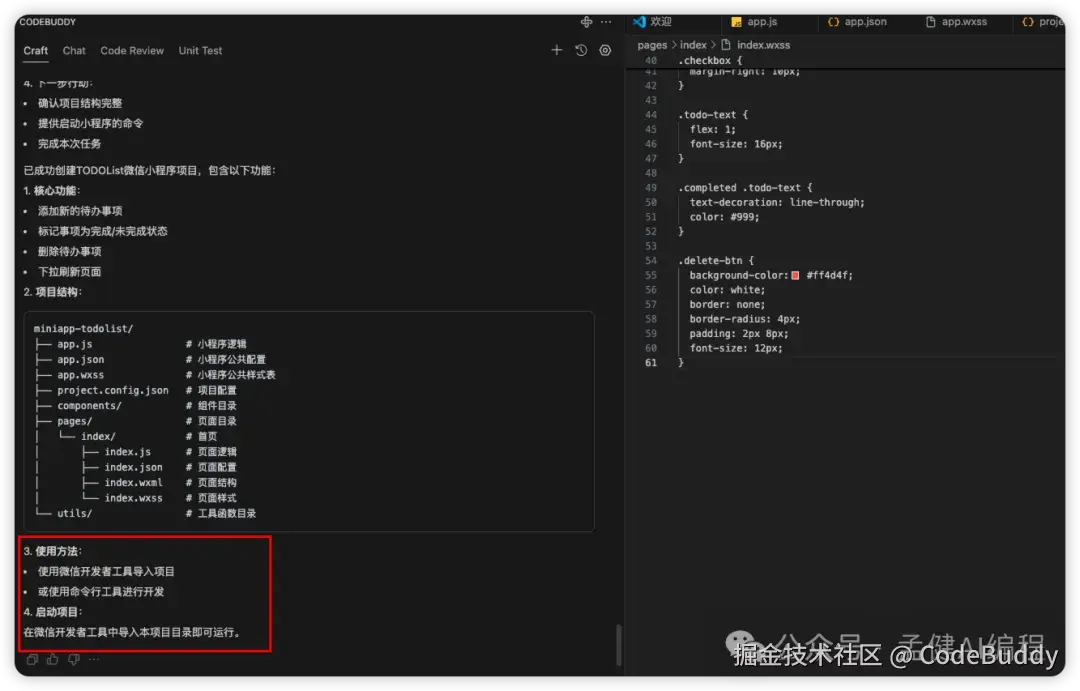Copy the response with copy icon
This screenshot has width=1080, height=691.
(32, 660)
